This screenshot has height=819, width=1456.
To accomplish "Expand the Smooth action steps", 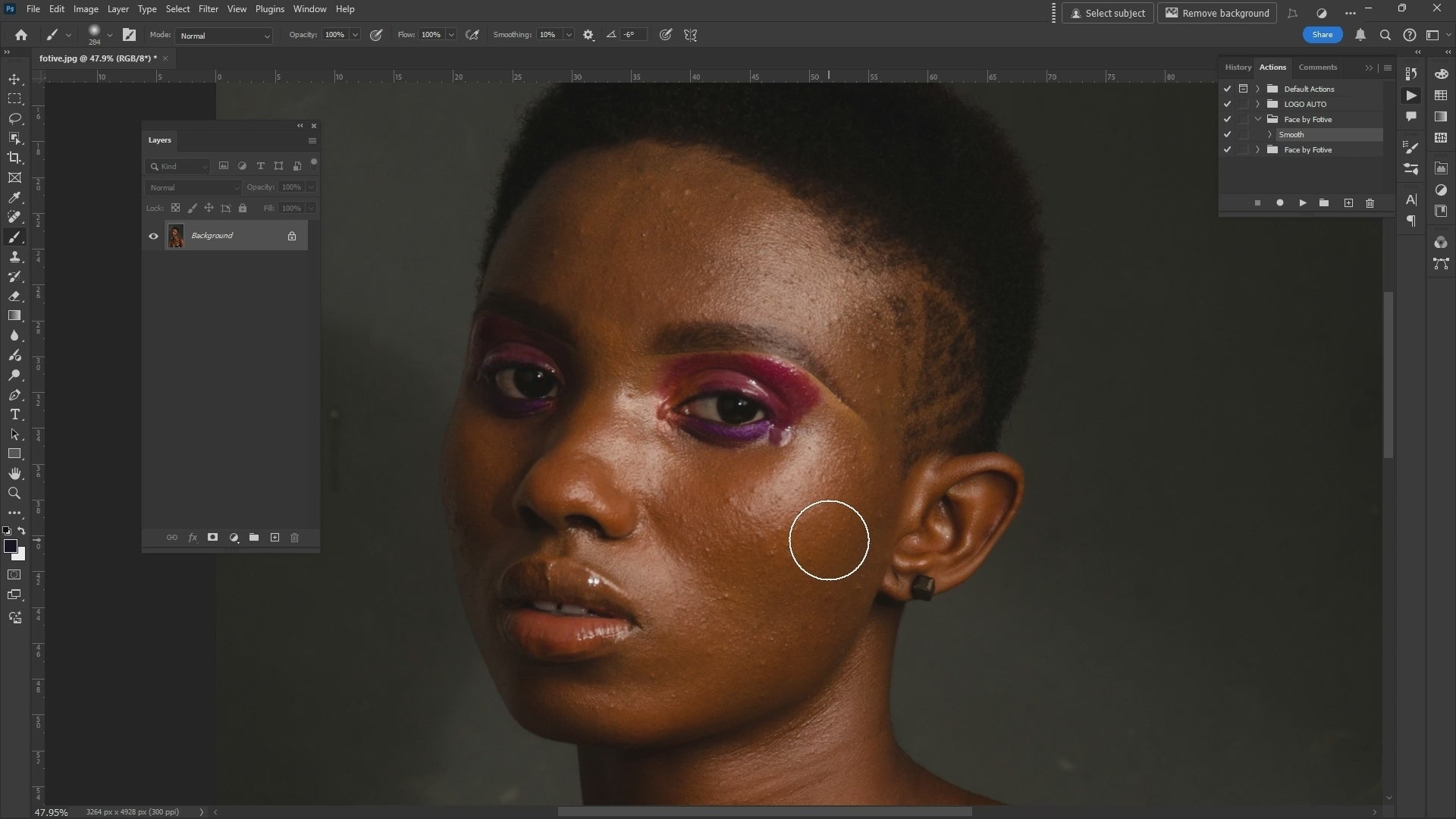I will point(1269,134).
